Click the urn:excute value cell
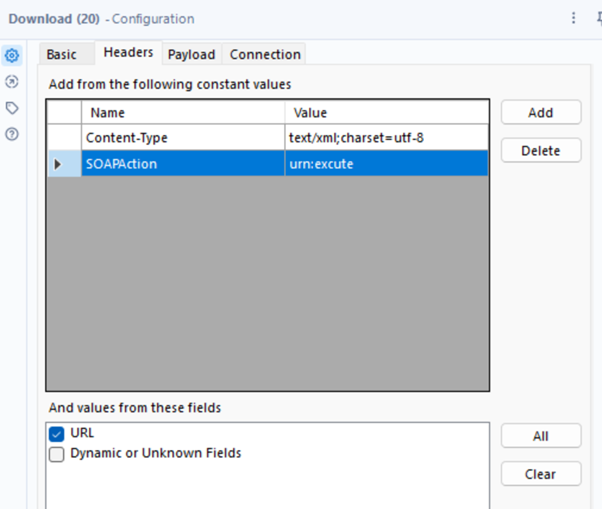The image size is (602, 509). click(x=387, y=164)
